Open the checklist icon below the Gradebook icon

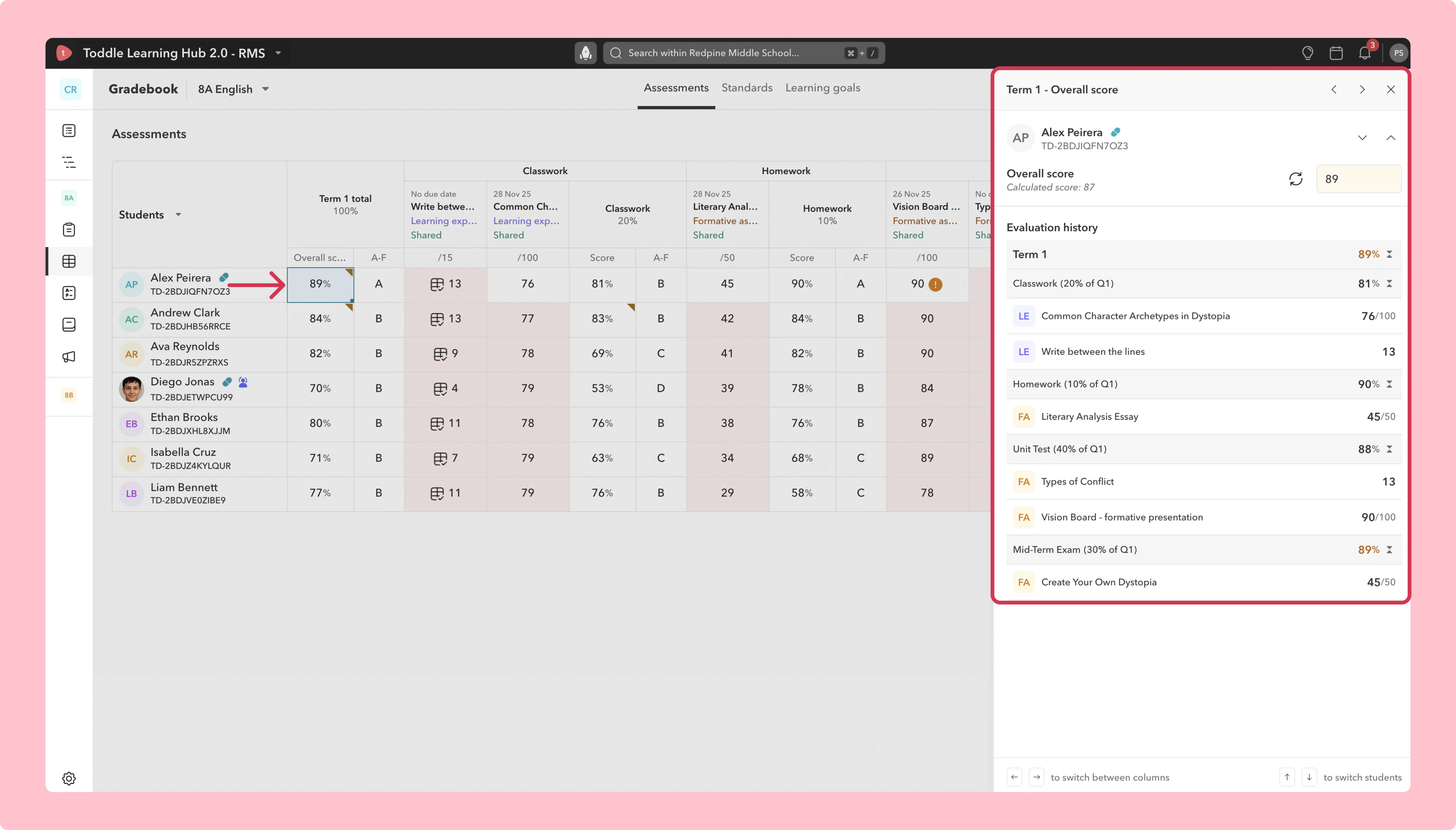point(69,293)
